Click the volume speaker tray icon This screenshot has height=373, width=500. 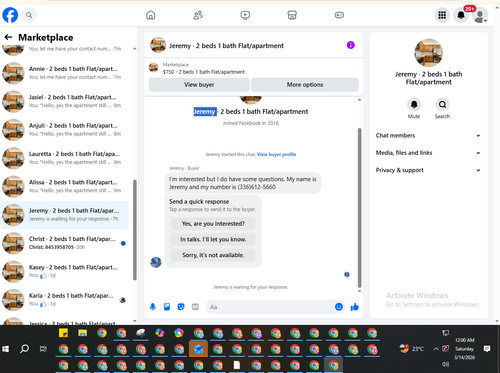point(445,364)
